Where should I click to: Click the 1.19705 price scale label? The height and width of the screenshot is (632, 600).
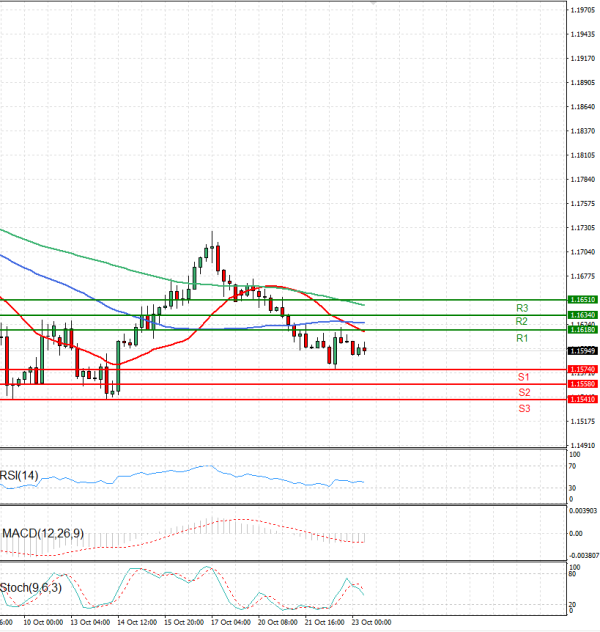coord(583,10)
